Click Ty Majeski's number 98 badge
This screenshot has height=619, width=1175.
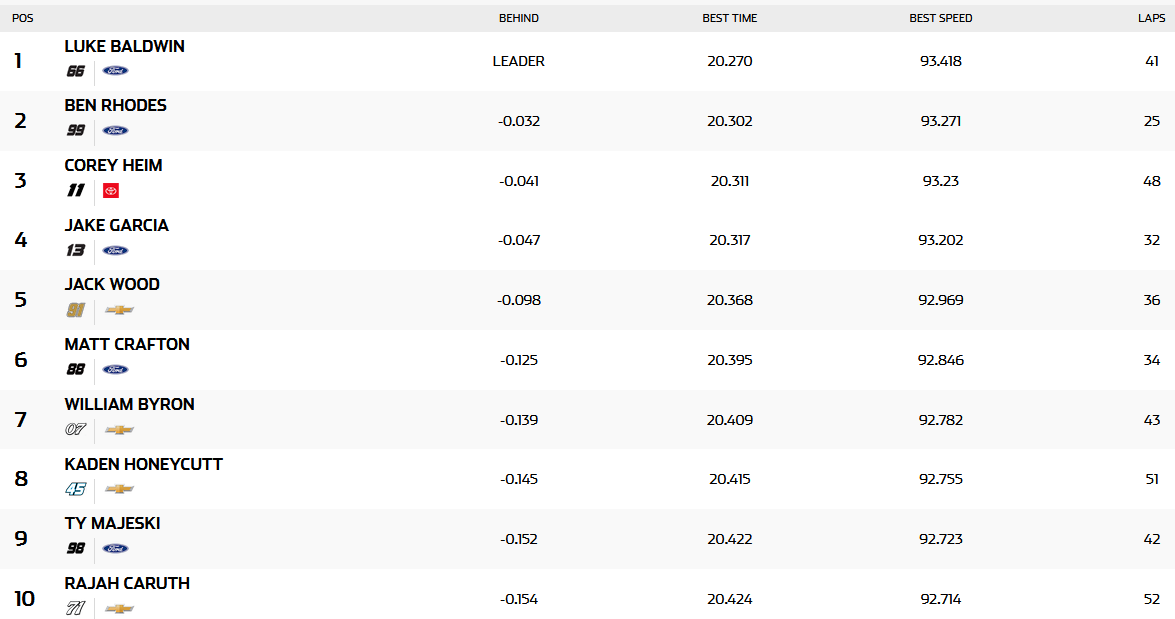point(76,549)
